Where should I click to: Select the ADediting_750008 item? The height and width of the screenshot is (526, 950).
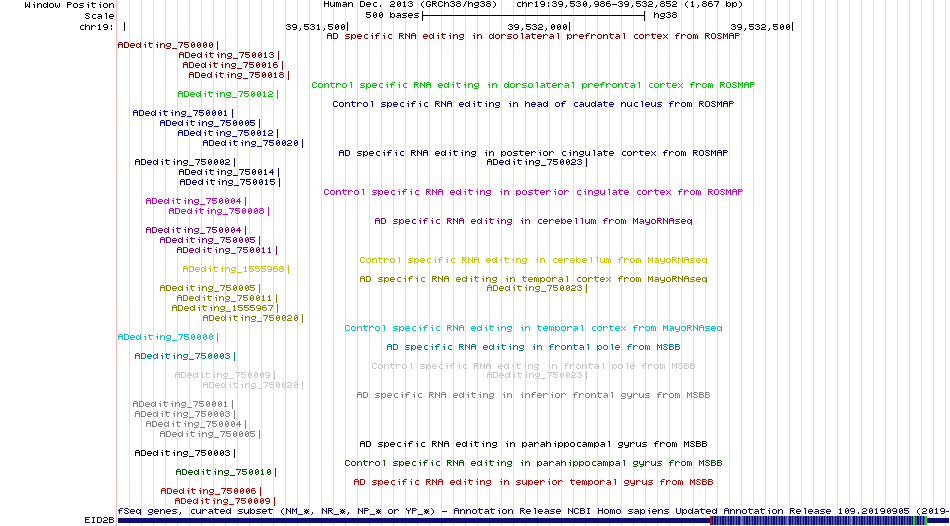pos(219,211)
